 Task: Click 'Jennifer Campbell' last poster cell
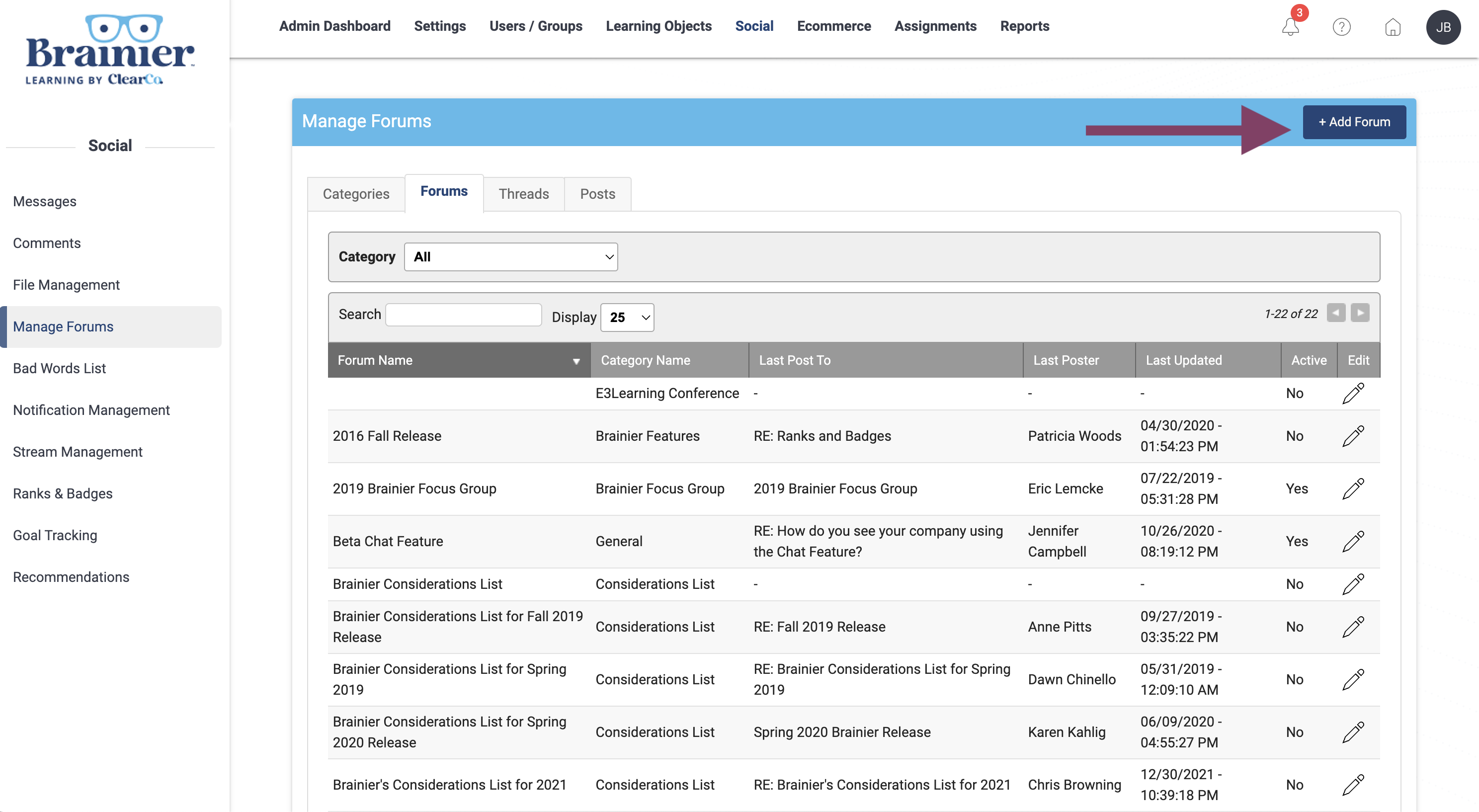[x=1058, y=542]
